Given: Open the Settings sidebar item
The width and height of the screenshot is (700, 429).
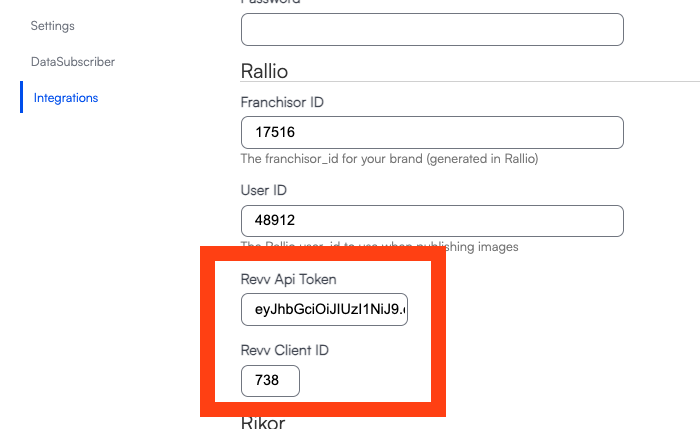Looking at the screenshot, I should point(52,25).
